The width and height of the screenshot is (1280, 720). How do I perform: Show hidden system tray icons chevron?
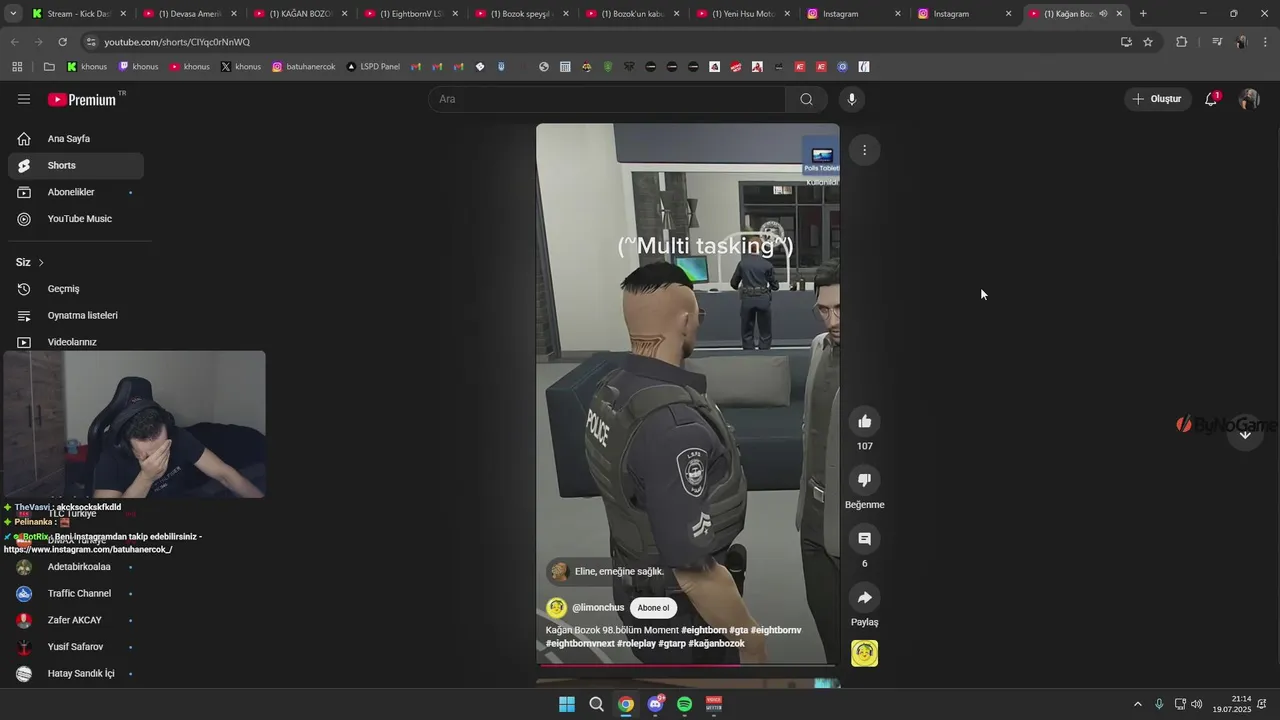point(1137,704)
